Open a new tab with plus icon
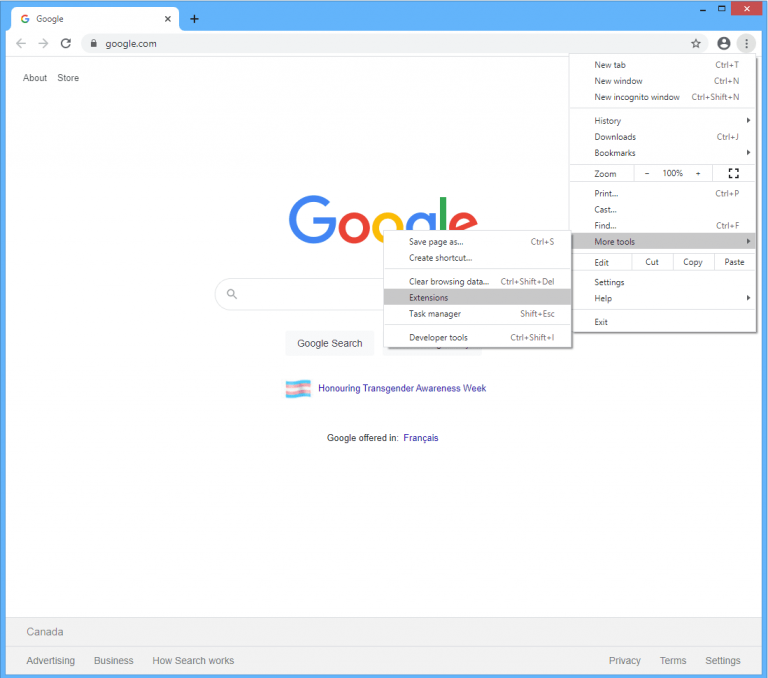Viewport: 768px width, 678px height. point(194,19)
